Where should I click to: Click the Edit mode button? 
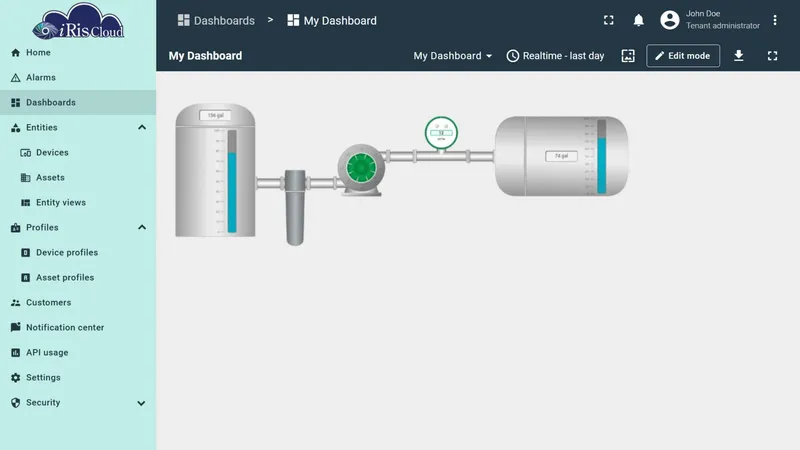point(683,56)
